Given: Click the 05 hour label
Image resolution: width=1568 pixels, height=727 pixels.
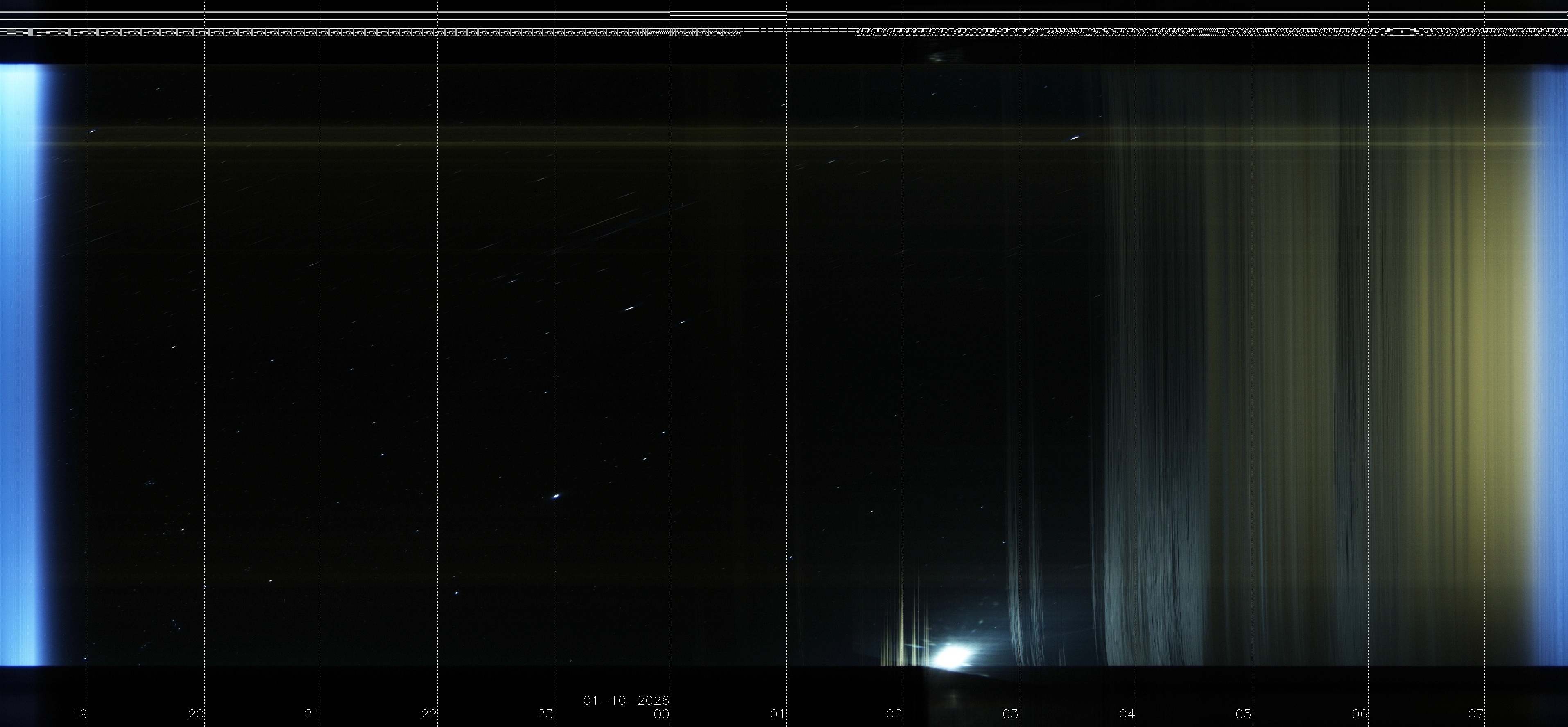Looking at the screenshot, I should [x=1243, y=714].
